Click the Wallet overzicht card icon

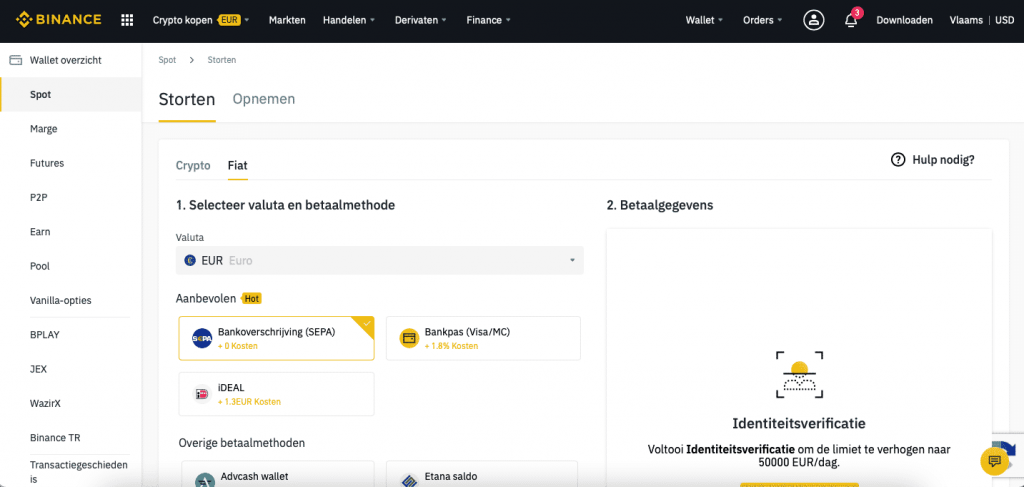tap(16, 60)
